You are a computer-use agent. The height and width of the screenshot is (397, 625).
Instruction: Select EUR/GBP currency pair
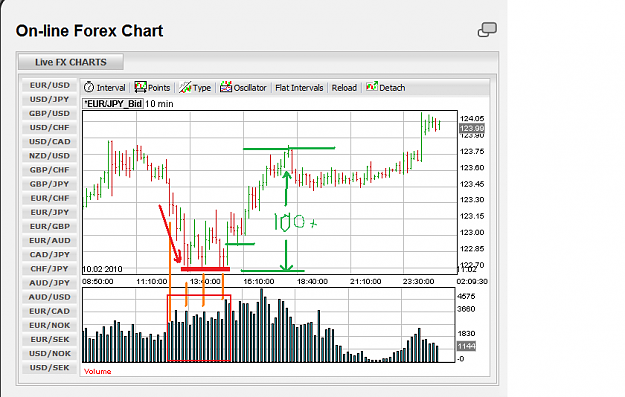tap(49, 226)
